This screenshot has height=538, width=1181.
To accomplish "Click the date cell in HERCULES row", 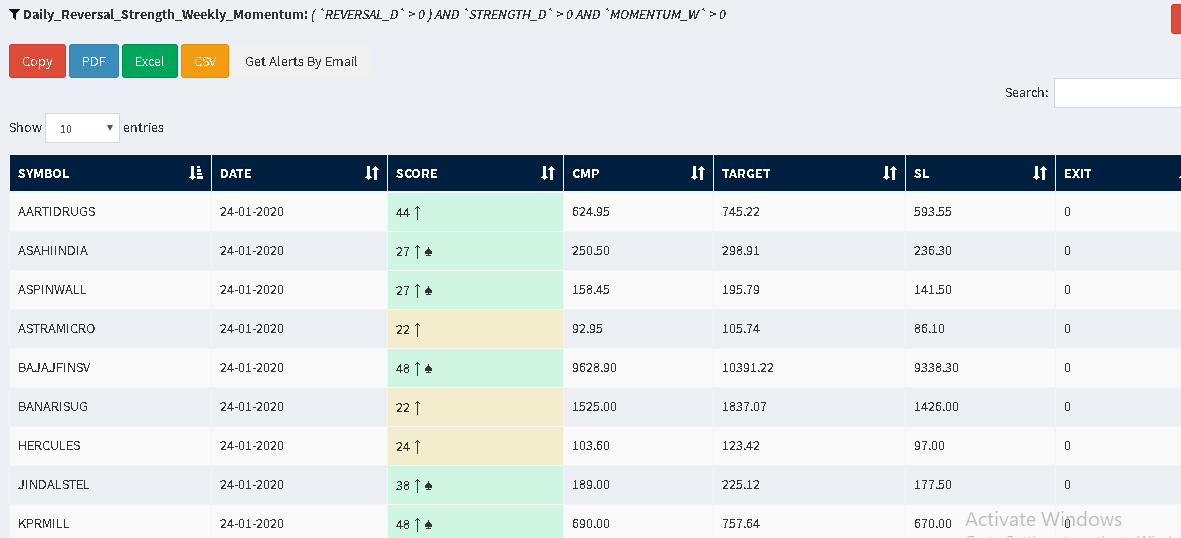I will 299,446.
